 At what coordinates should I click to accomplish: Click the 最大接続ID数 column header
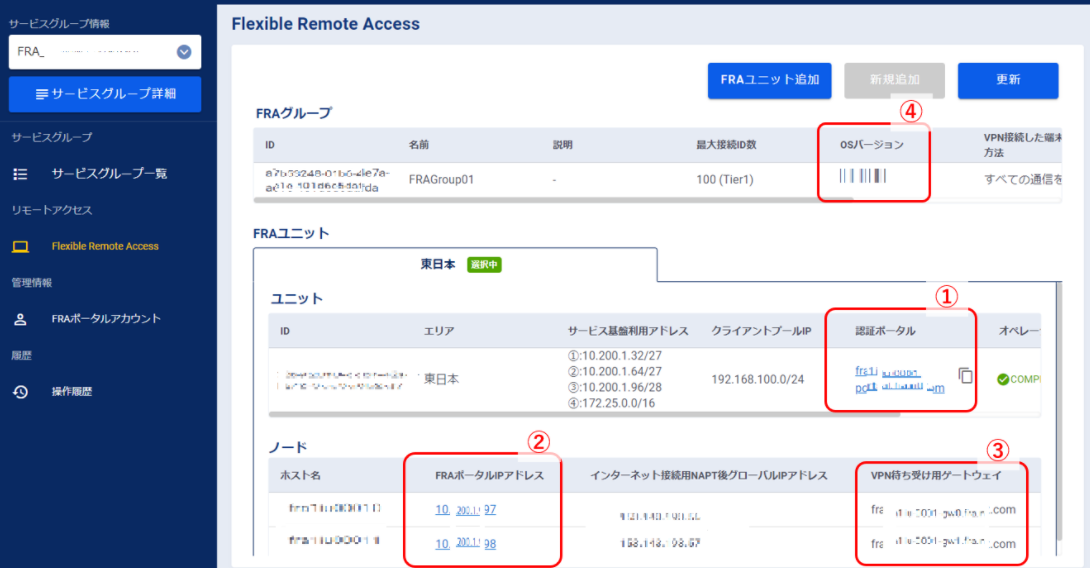pos(726,145)
